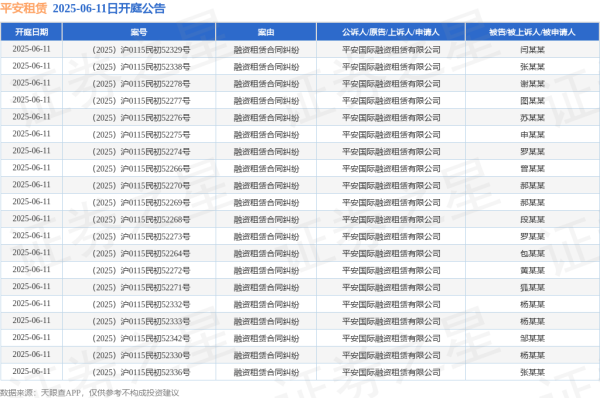Image resolution: width=600 pixels, height=398 pixels.
Task: Click 融资租赁合同纠纷 in case 52264 row
Action: (x=266, y=253)
